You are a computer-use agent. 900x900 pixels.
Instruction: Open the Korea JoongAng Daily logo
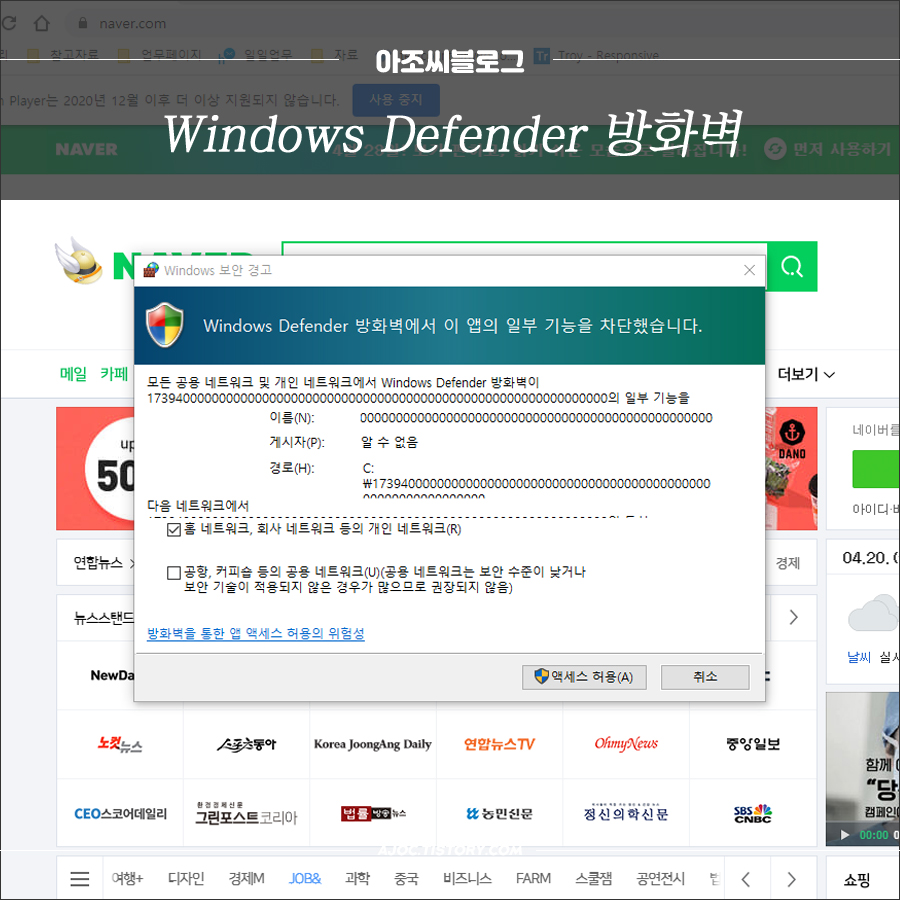click(x=373, y=744)
